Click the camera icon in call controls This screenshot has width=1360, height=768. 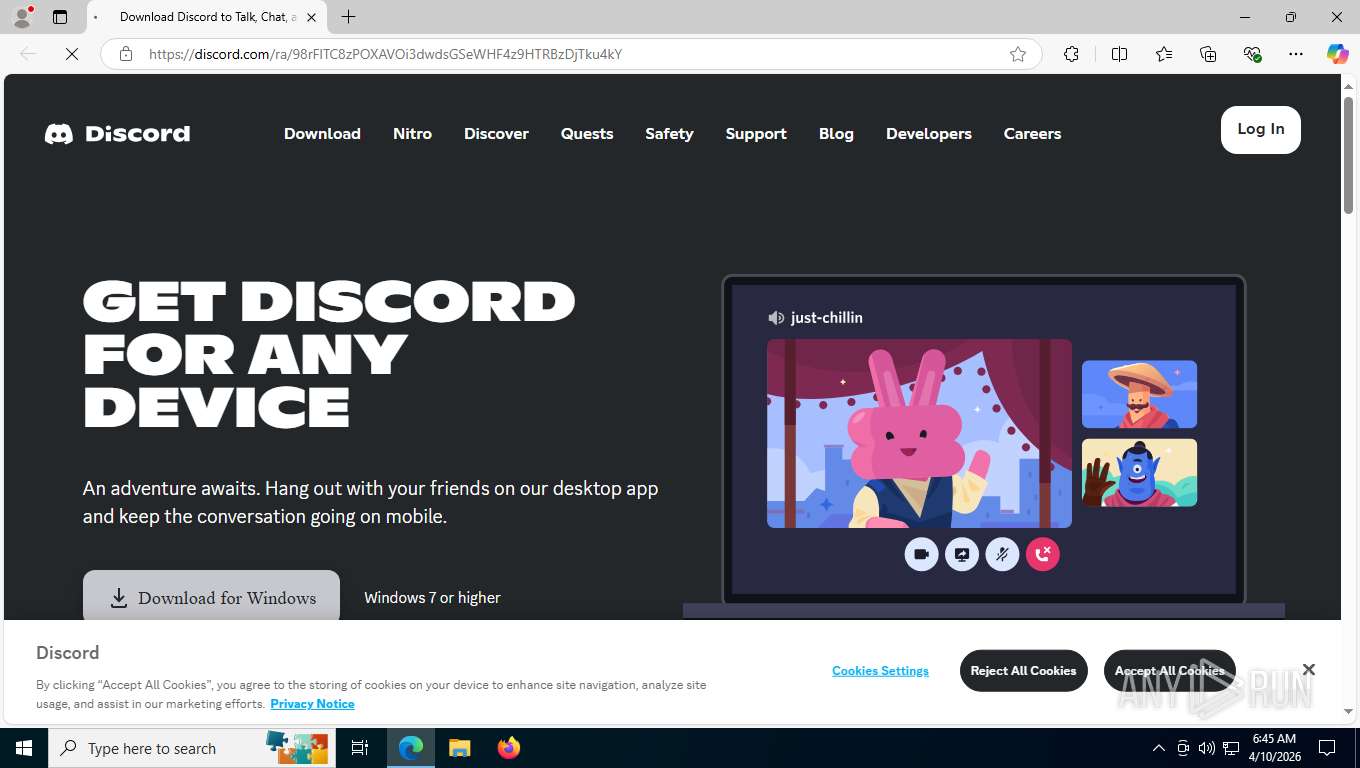(921, 554)
